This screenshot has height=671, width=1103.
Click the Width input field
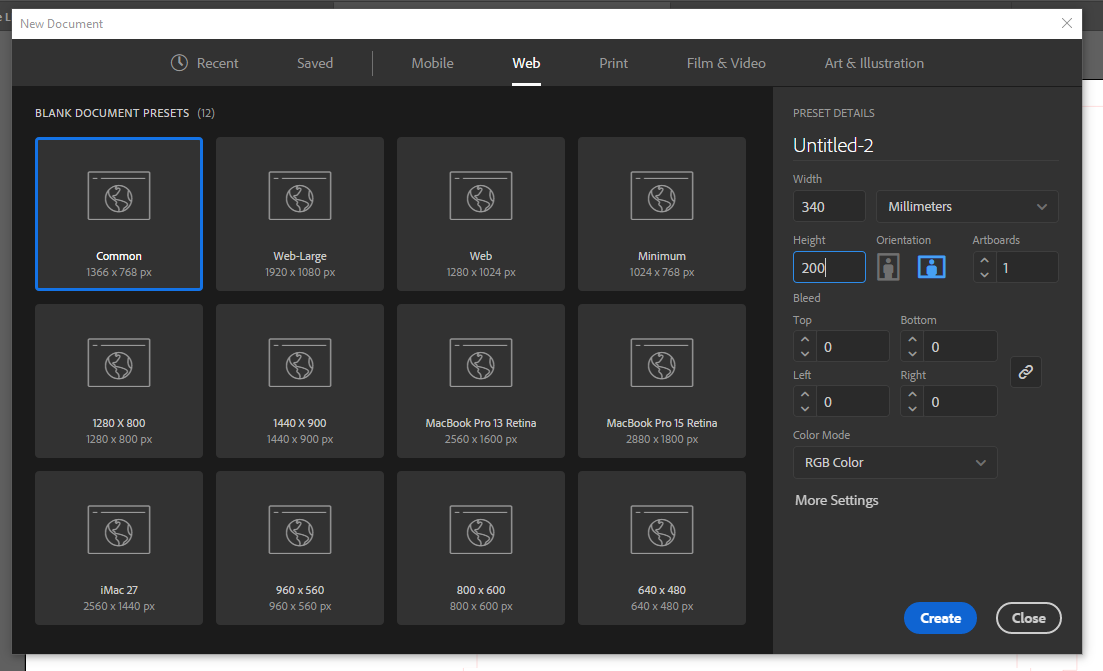[829, 207]
